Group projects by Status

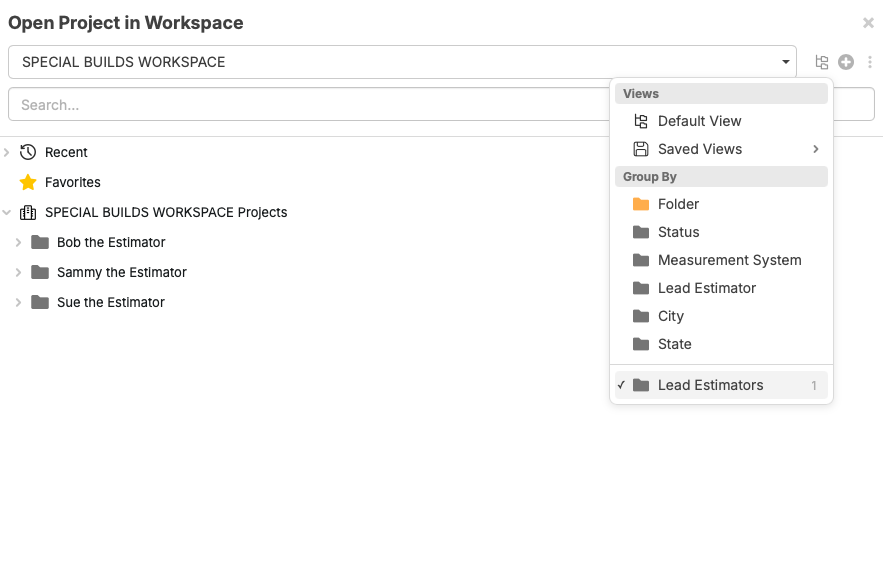(678, 232)
